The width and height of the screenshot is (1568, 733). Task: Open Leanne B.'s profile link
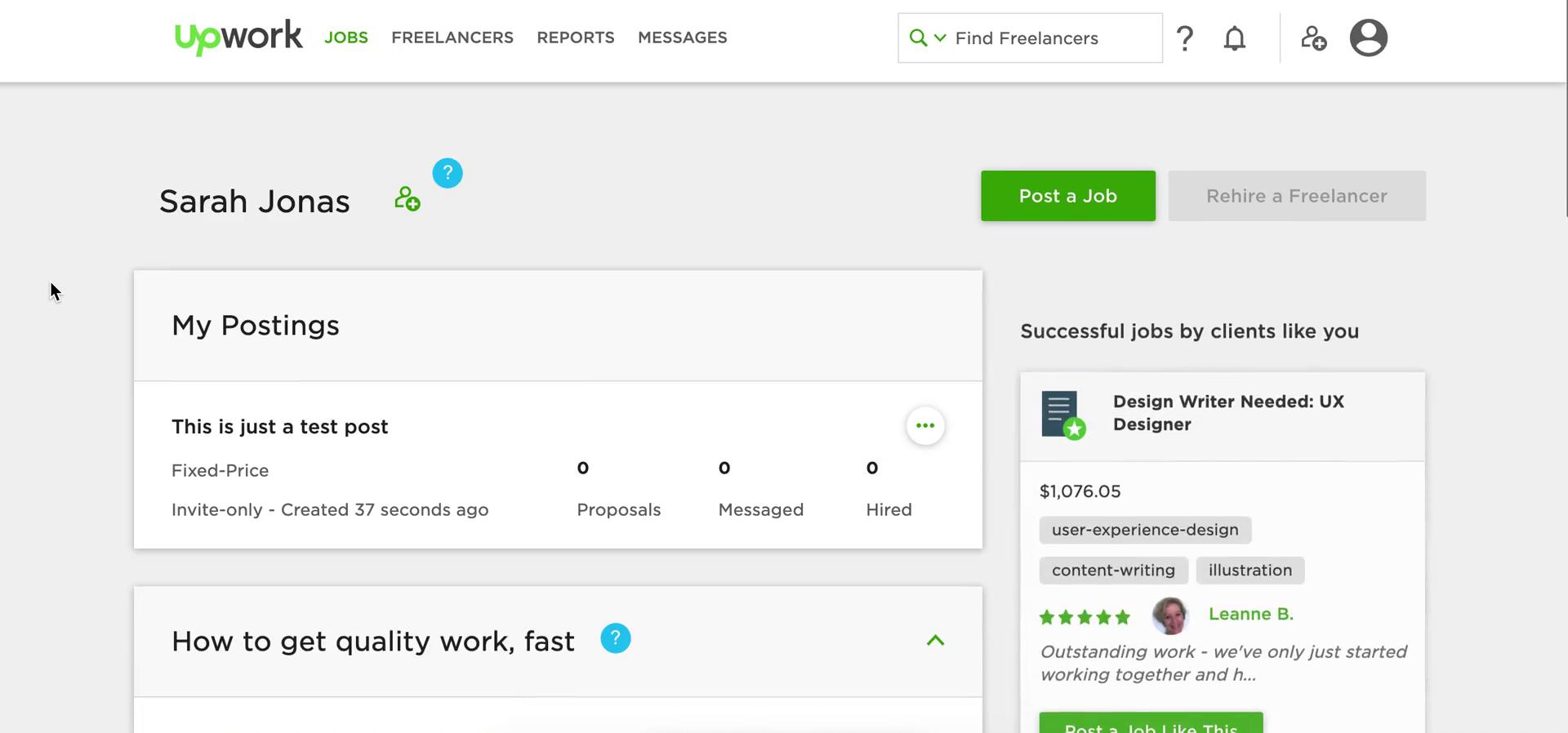coord(1250,614)
